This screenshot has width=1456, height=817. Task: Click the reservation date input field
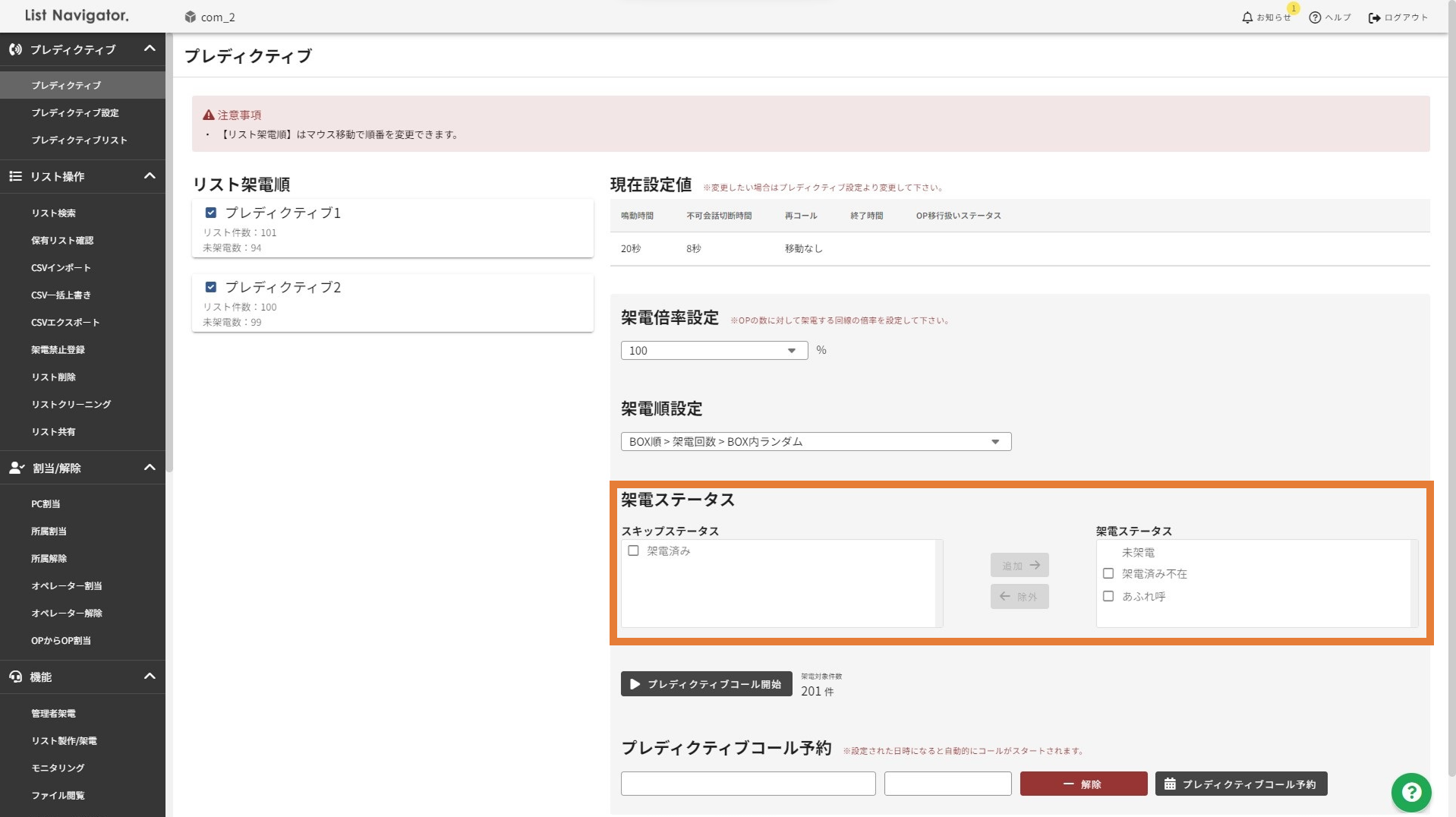tap(748, 784)
